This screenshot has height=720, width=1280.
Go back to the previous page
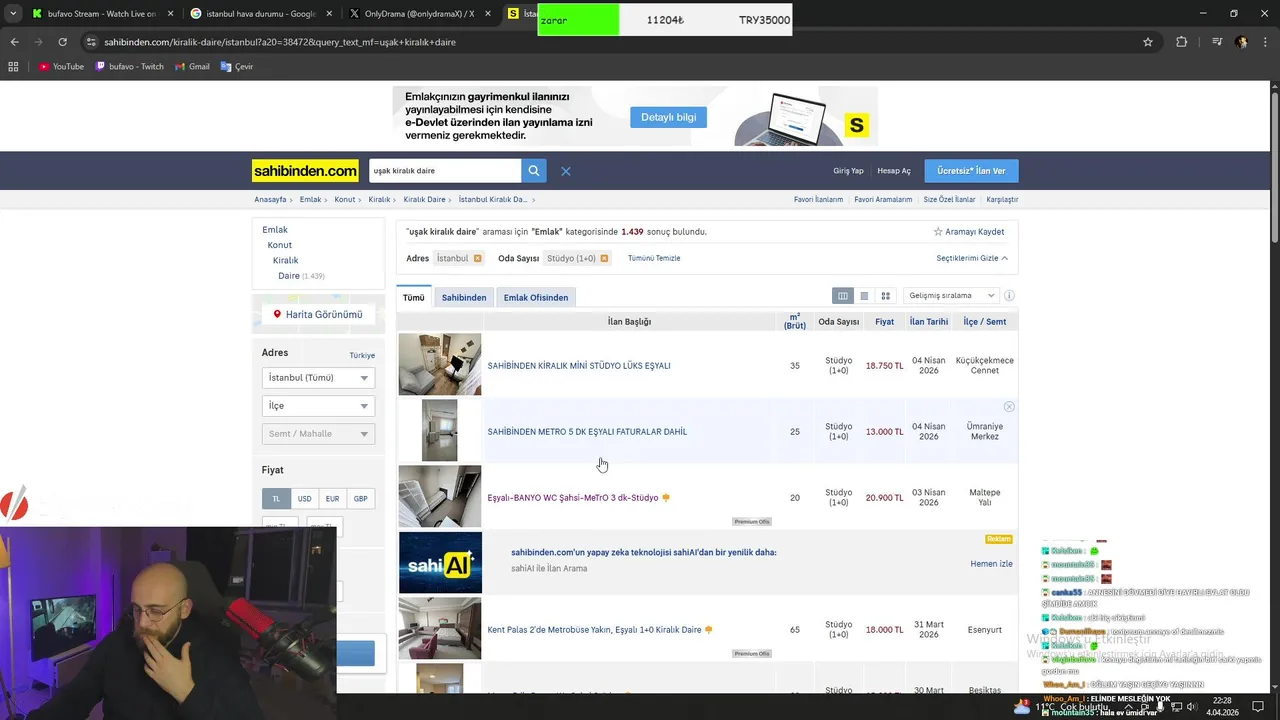click(14, 42)
